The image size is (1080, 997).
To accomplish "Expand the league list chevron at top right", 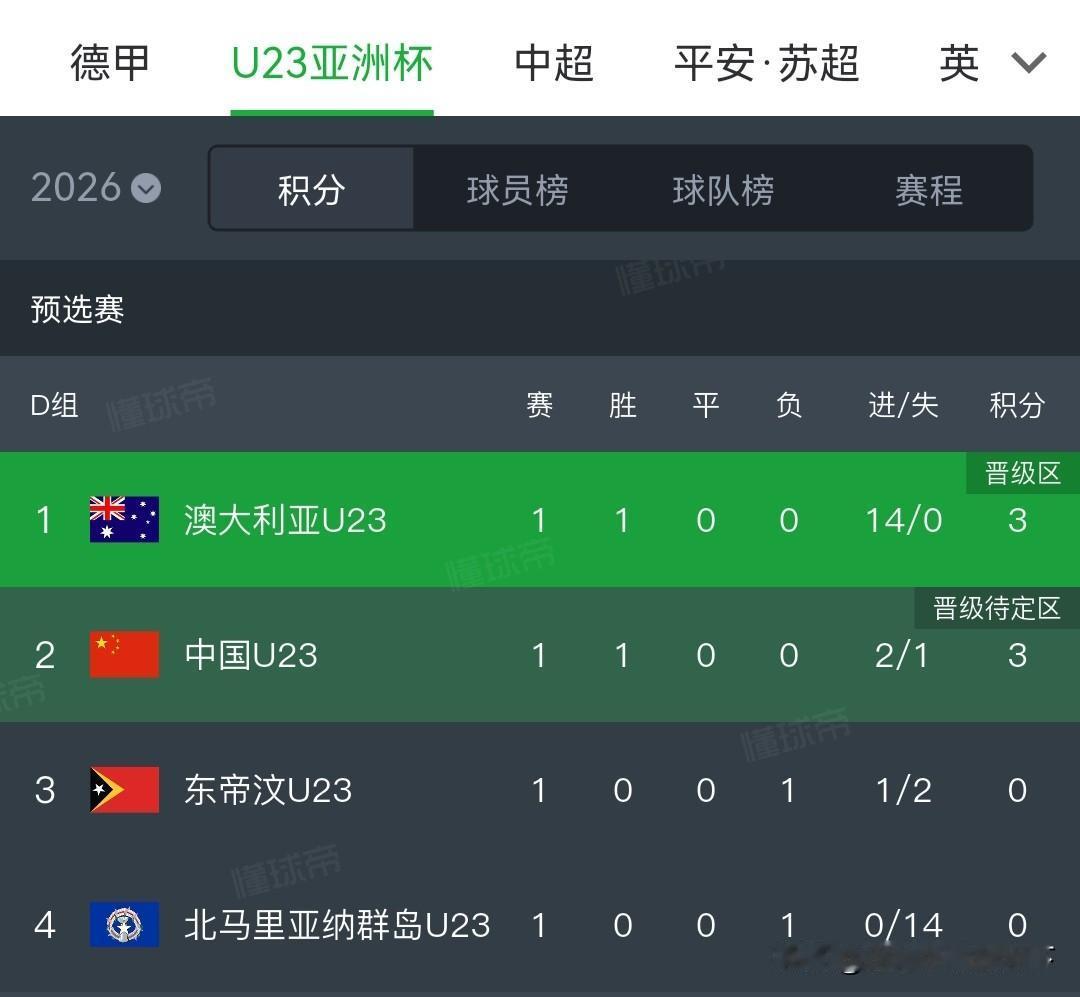I will pos(1028,63).
